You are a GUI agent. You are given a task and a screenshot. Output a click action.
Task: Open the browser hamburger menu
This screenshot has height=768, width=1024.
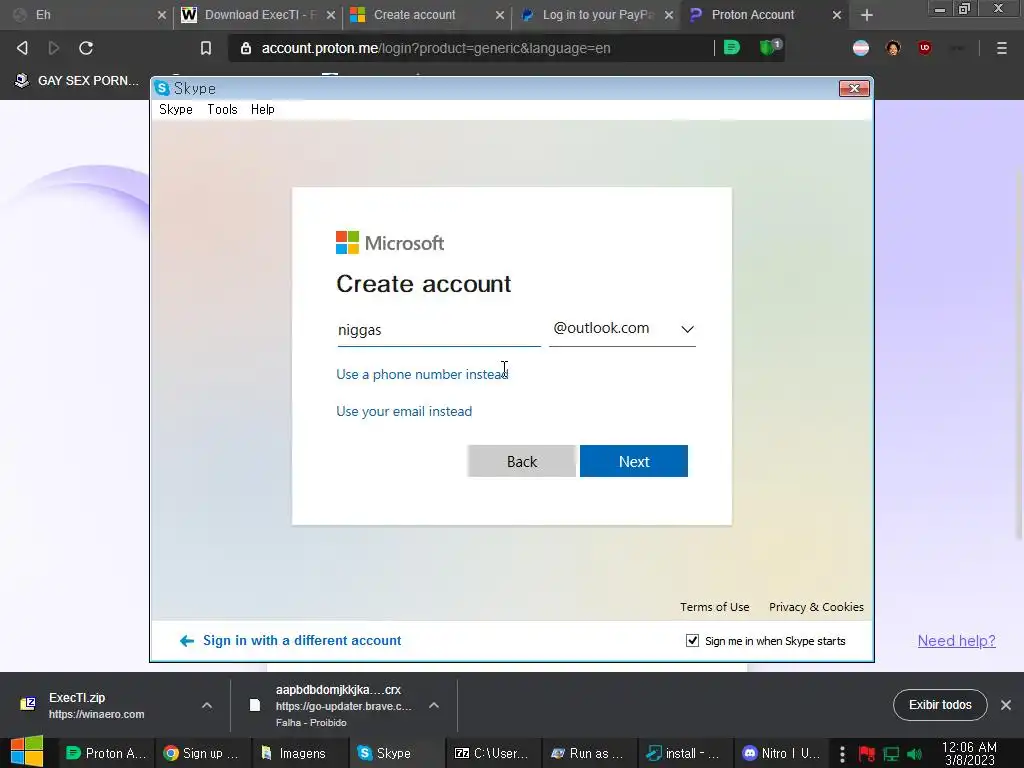(x=1002, y=48)
